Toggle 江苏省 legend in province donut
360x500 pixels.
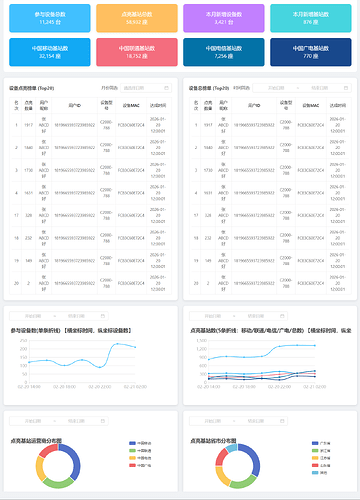[321, 458]
